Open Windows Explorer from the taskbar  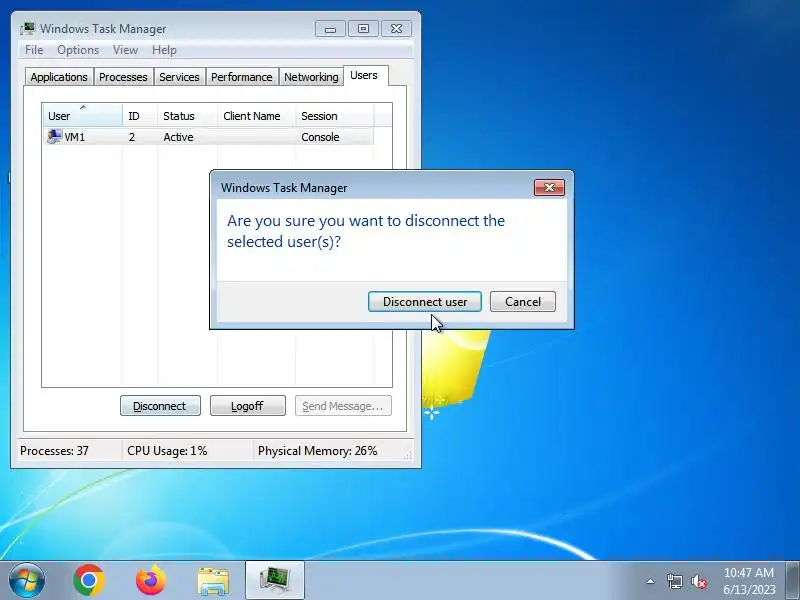coord(213,581)
